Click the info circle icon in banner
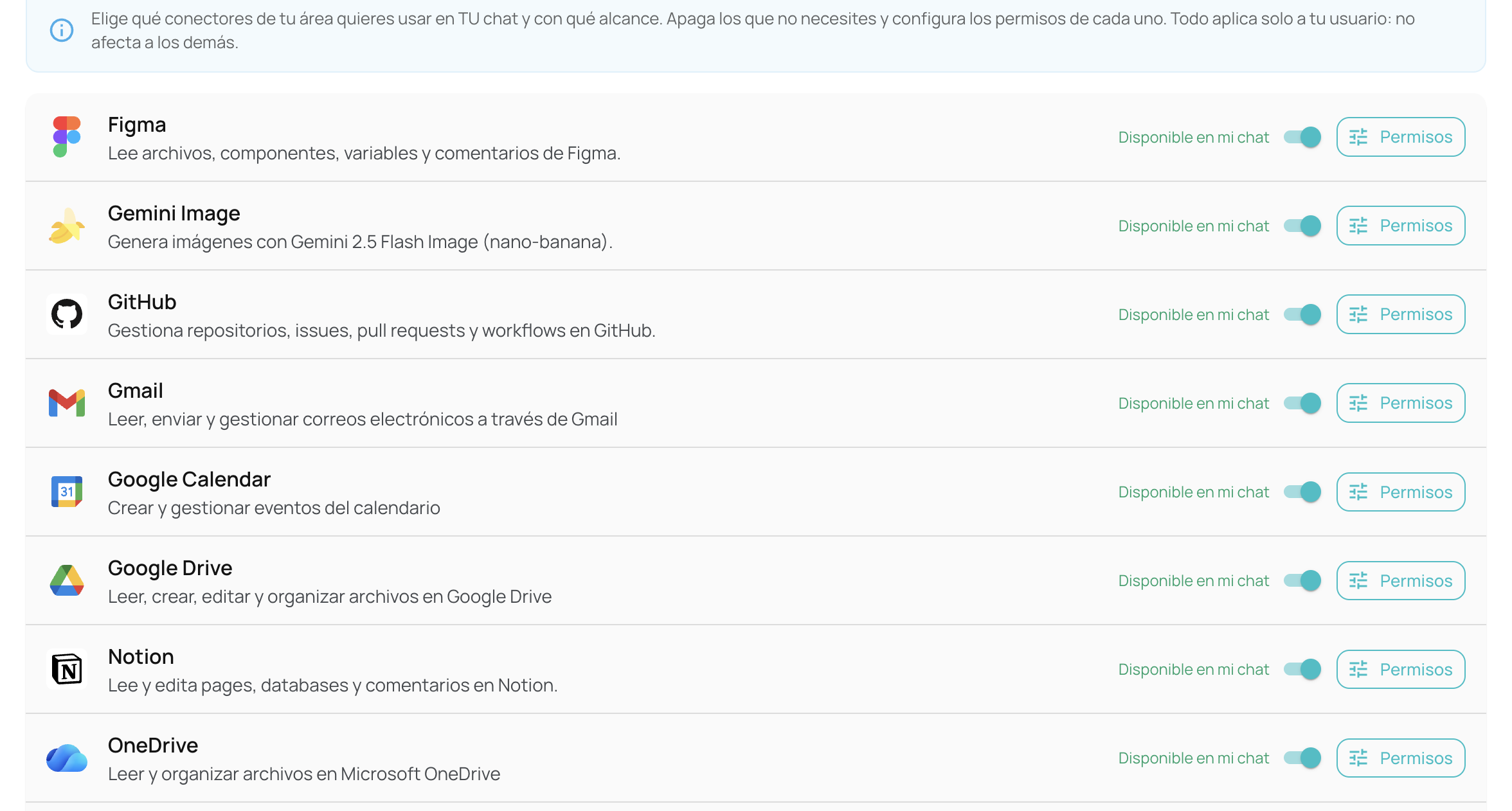The width and height of the screenshot is (1512, 811). [62, 30]
